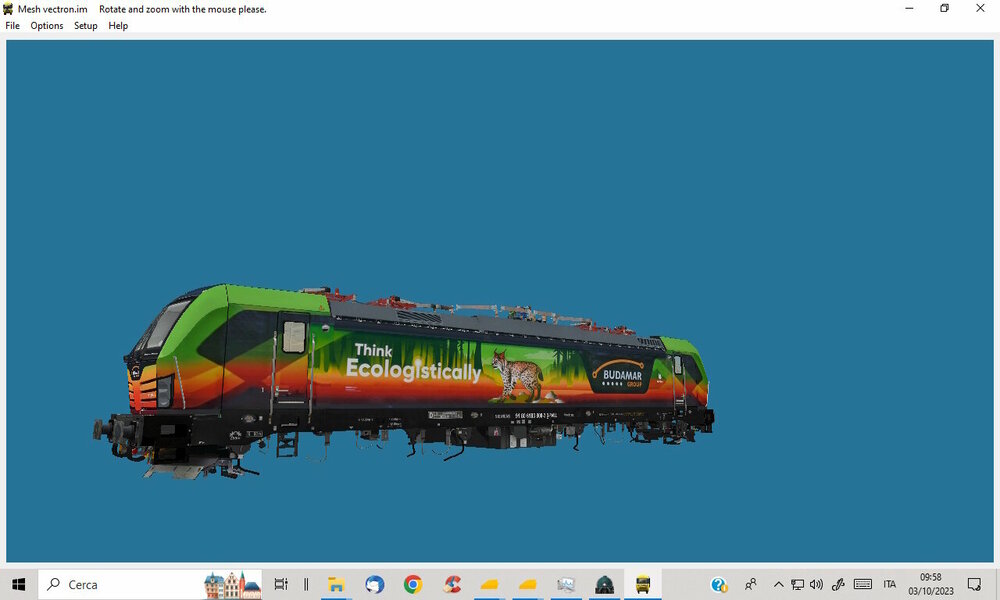Restore down the mesh viewer window

pos(945,8)
